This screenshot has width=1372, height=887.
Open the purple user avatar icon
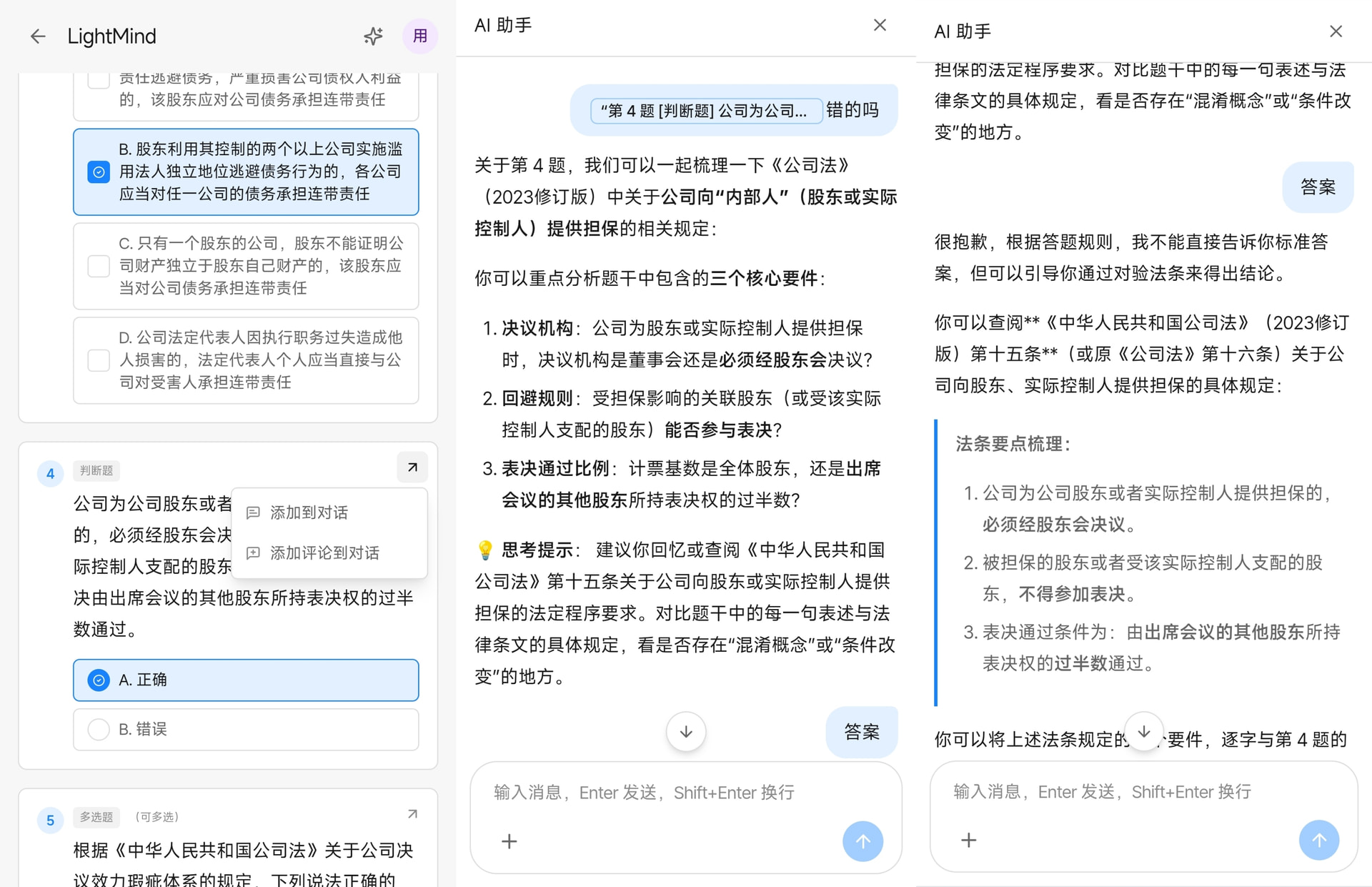pyautogui.click(x=420, y=36)
